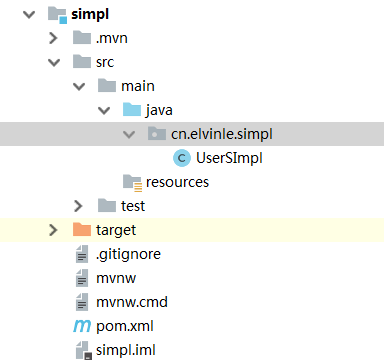Collapse the java source folder chevron
The height and width of the screenshot is (361, 384).
(104, 110)
